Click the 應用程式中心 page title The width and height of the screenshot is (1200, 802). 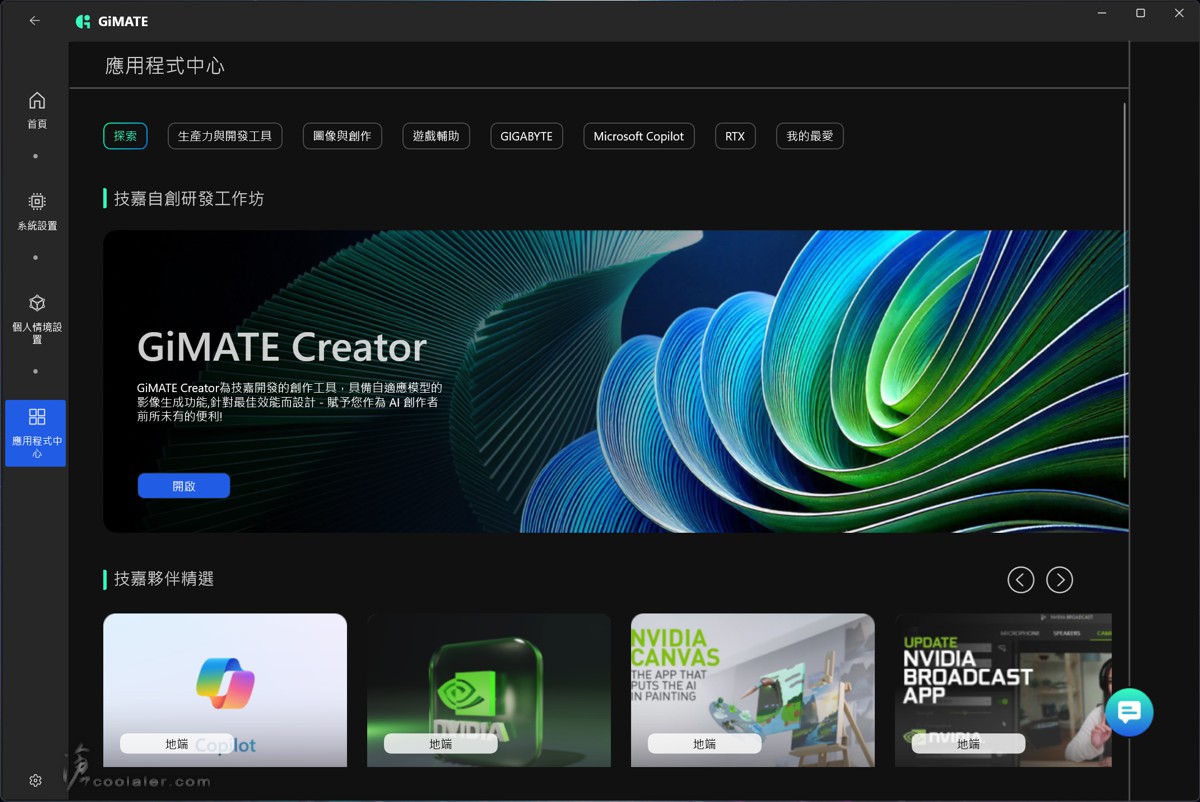165,66
